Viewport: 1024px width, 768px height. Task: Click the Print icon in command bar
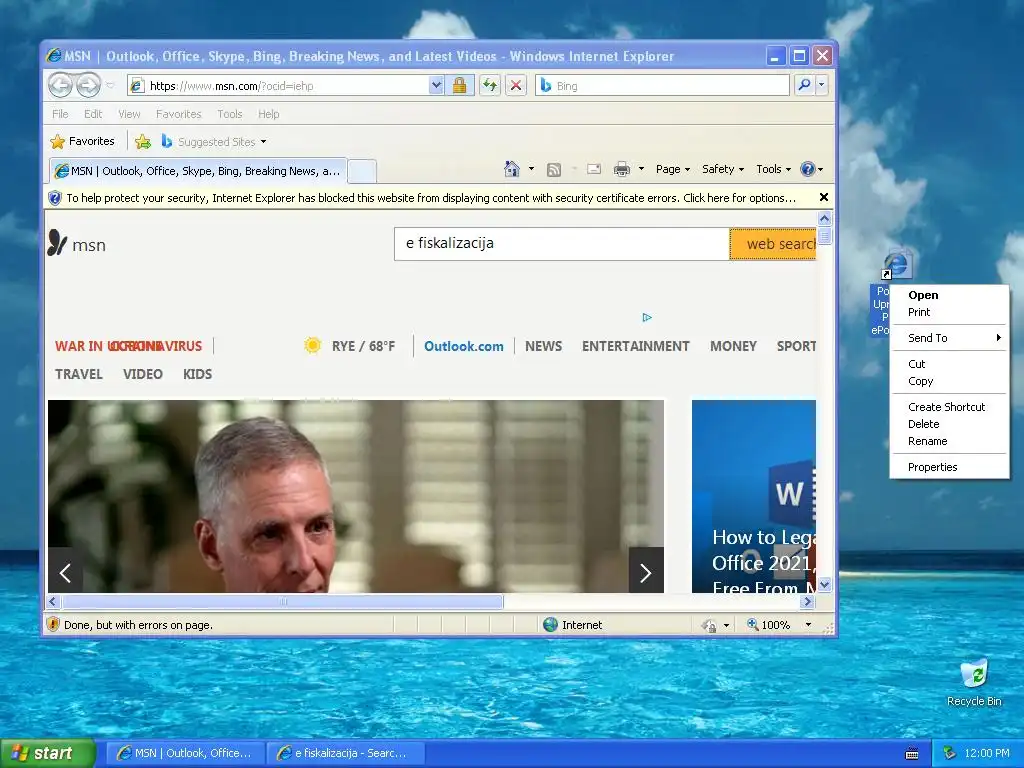622,169
